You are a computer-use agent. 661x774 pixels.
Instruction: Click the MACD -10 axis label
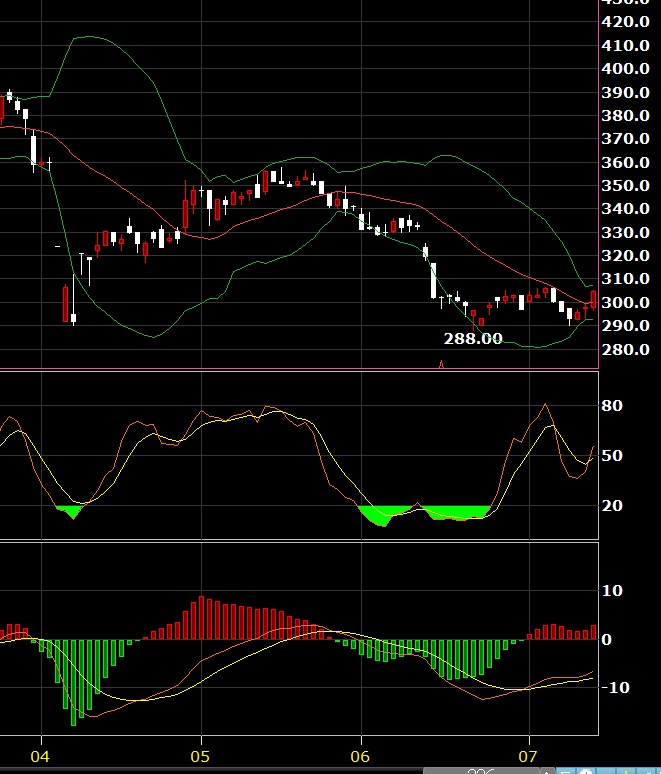[615, 688]
